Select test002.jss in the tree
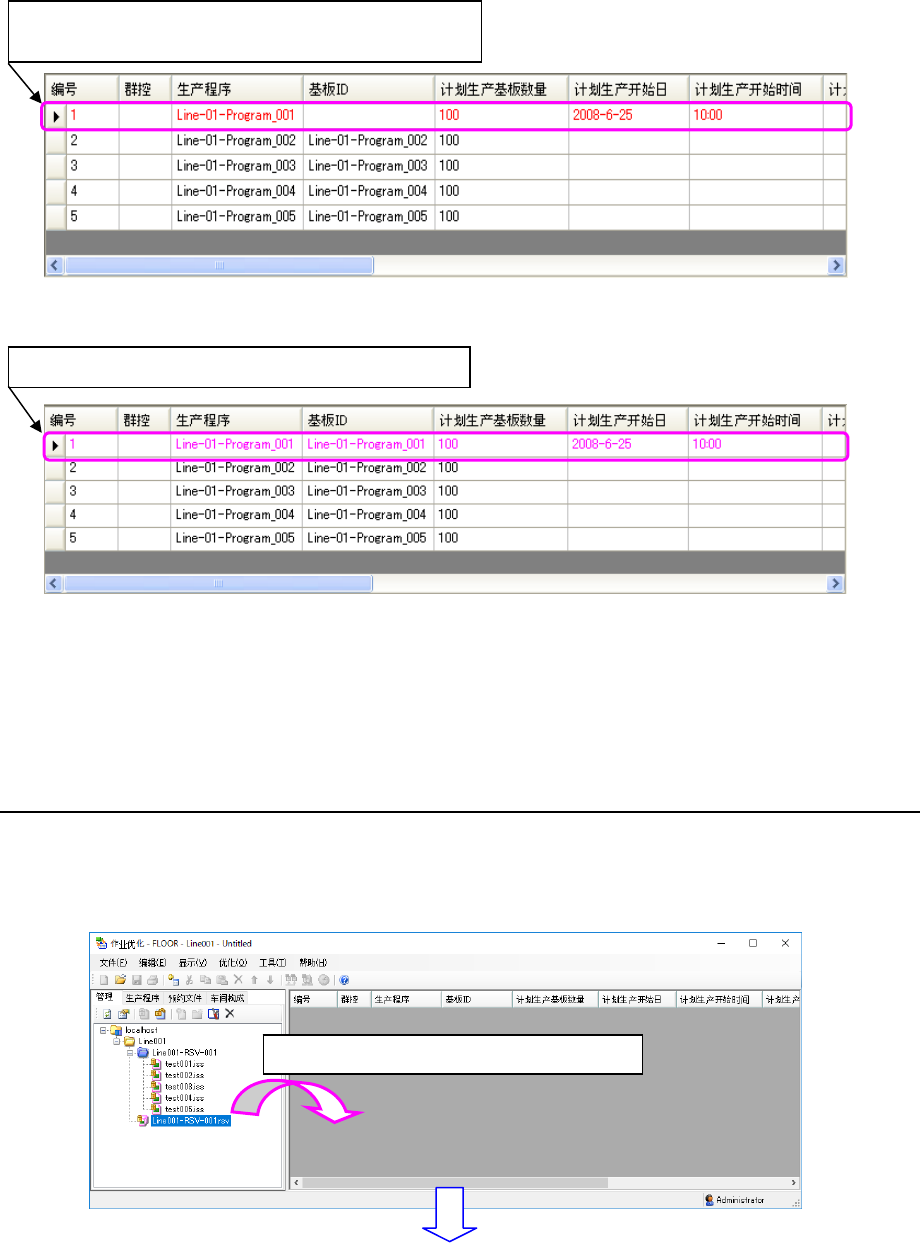 [185, 1075]
